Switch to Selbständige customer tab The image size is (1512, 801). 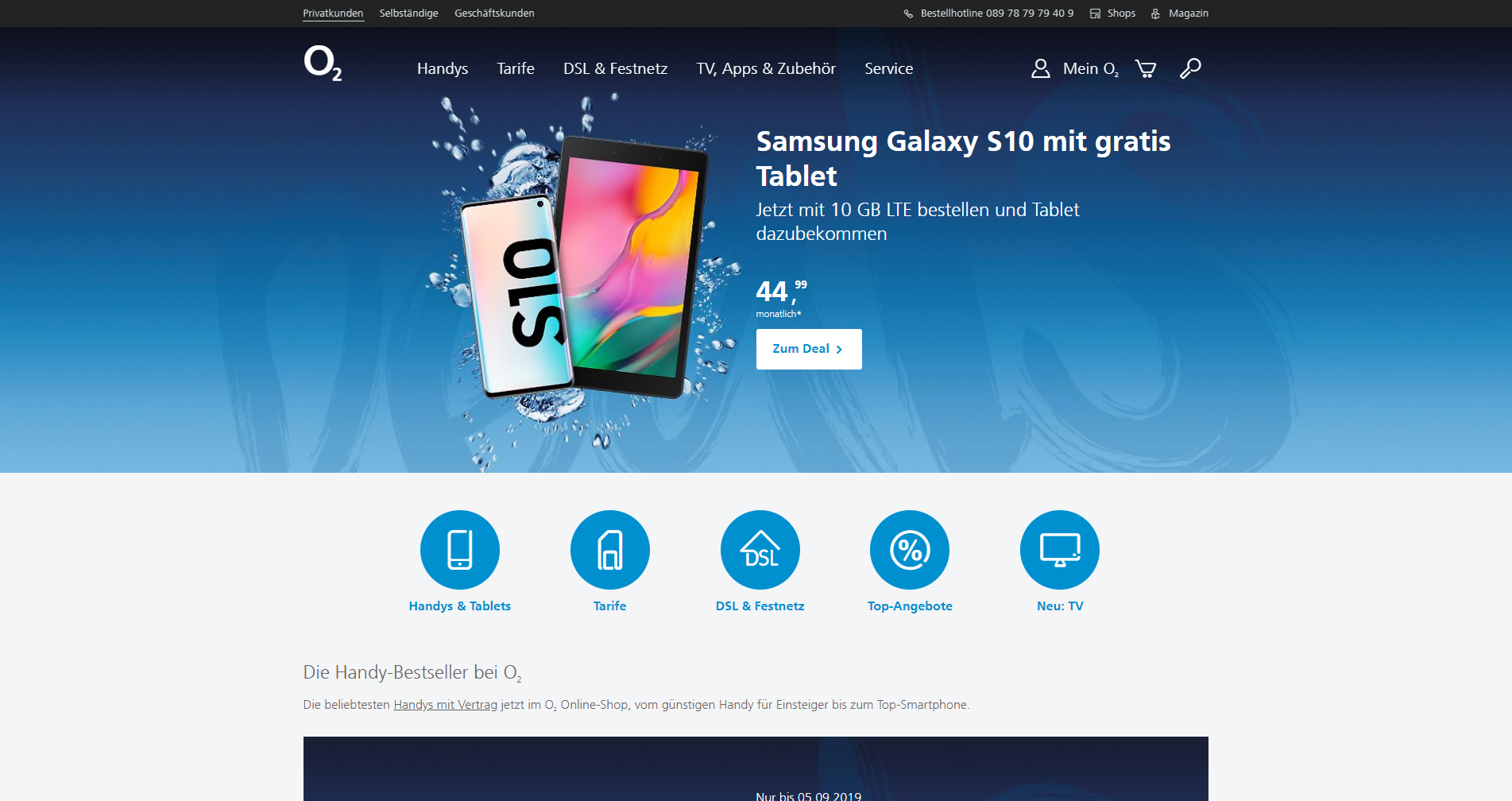[408, 14]
